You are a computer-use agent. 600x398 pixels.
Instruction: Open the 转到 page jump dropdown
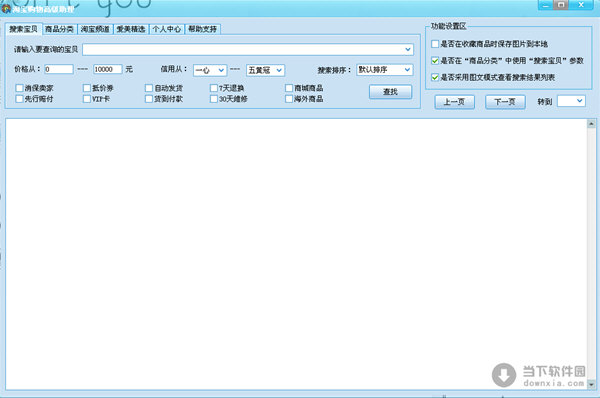pos(571,101)
